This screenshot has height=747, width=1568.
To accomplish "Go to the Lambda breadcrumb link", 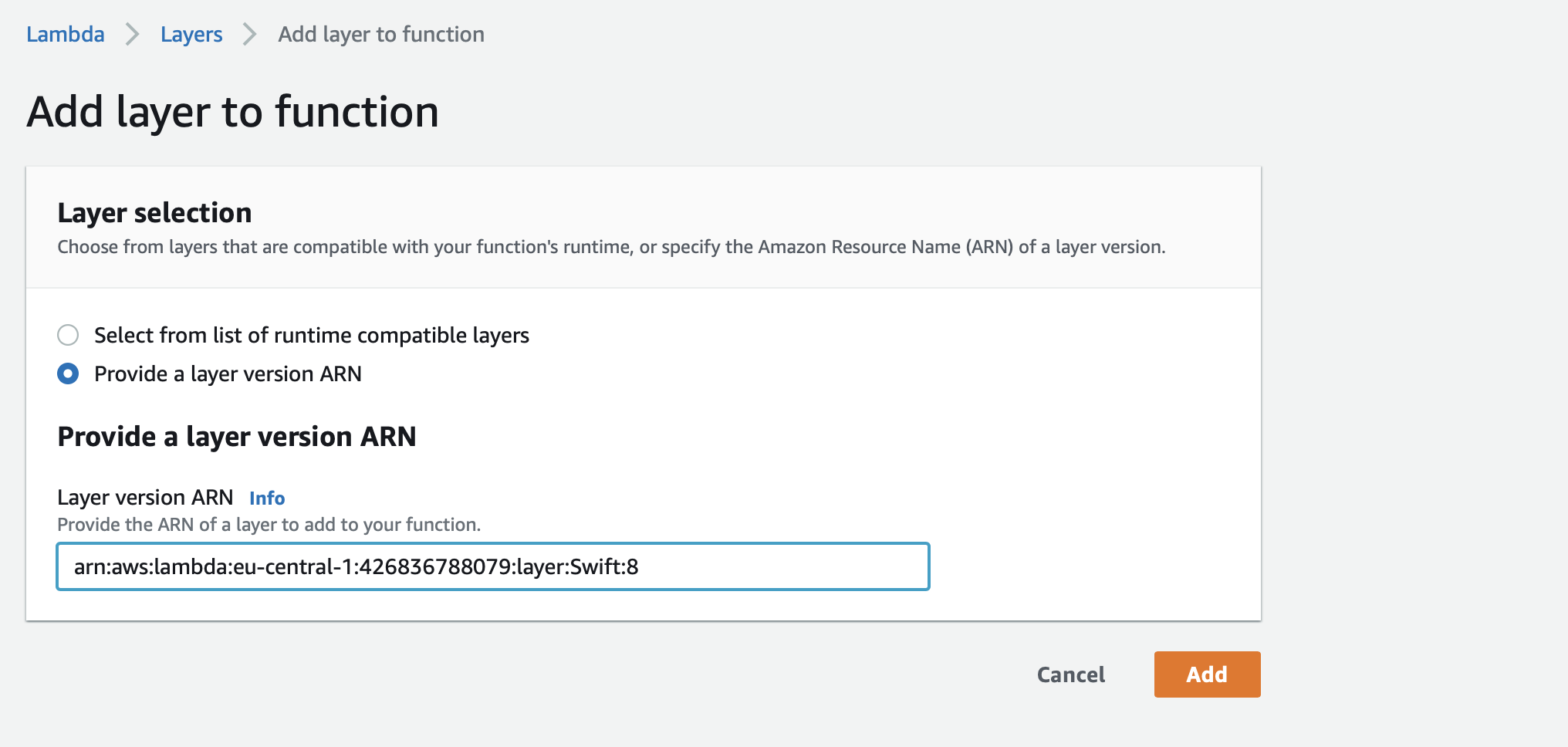I will coord(66,35).
